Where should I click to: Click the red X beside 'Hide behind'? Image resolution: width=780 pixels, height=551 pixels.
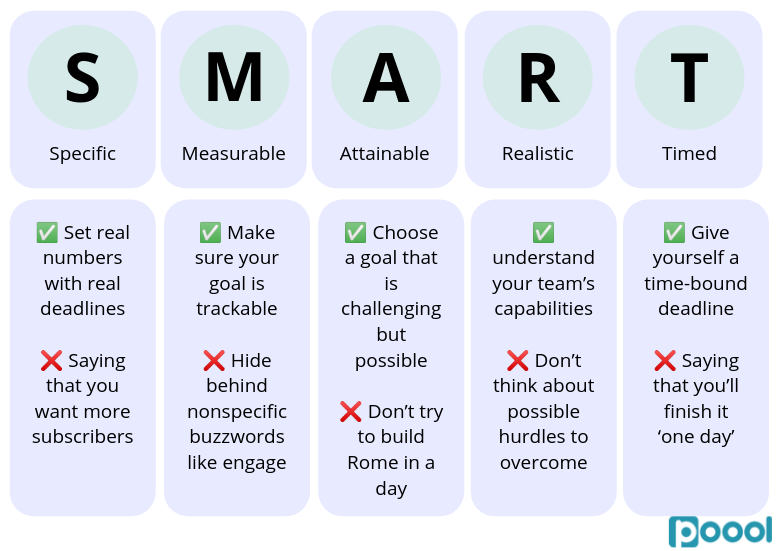(x=214, y=361)
